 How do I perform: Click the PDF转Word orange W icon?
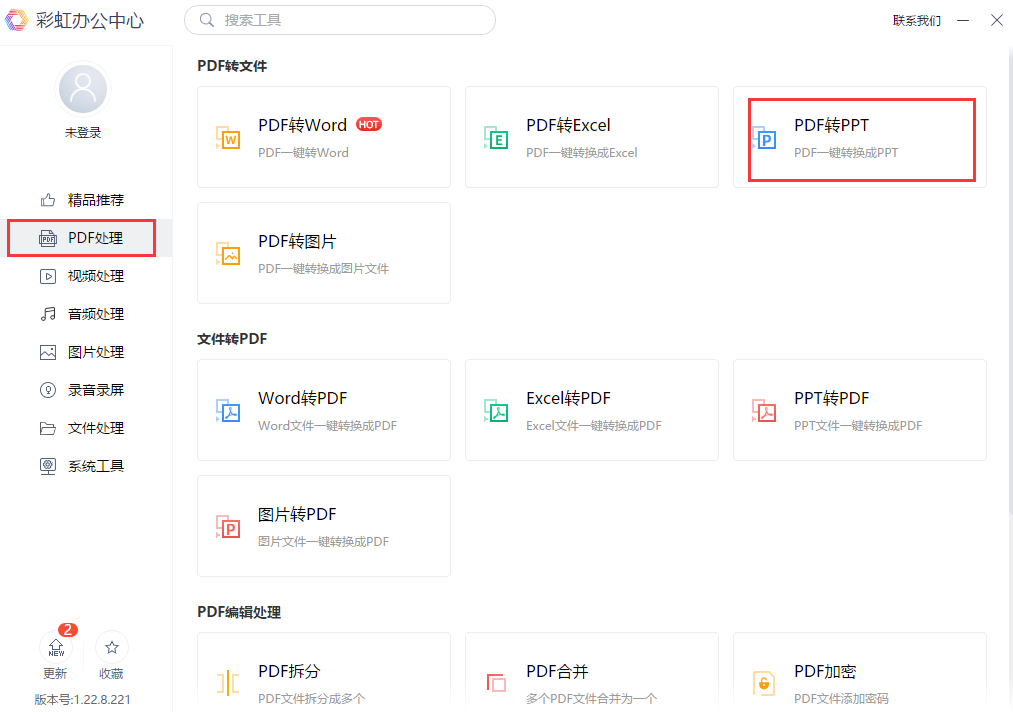[x=228, y=138]
